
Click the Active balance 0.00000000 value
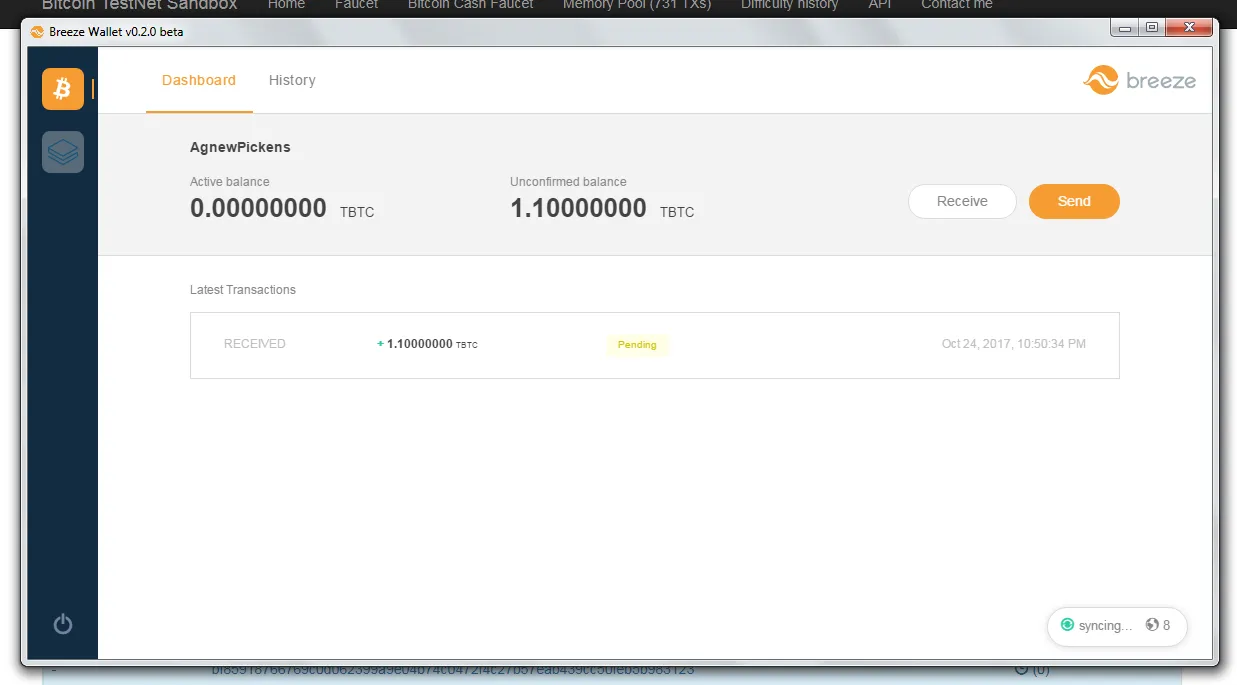click(258, 208)
